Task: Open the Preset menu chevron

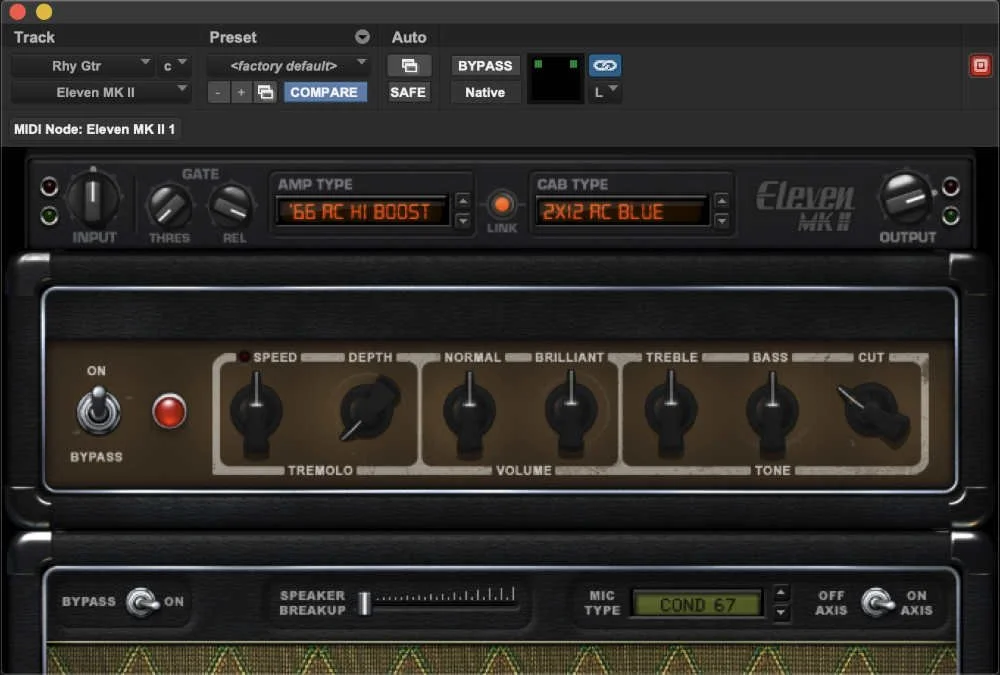Action: 362,37
